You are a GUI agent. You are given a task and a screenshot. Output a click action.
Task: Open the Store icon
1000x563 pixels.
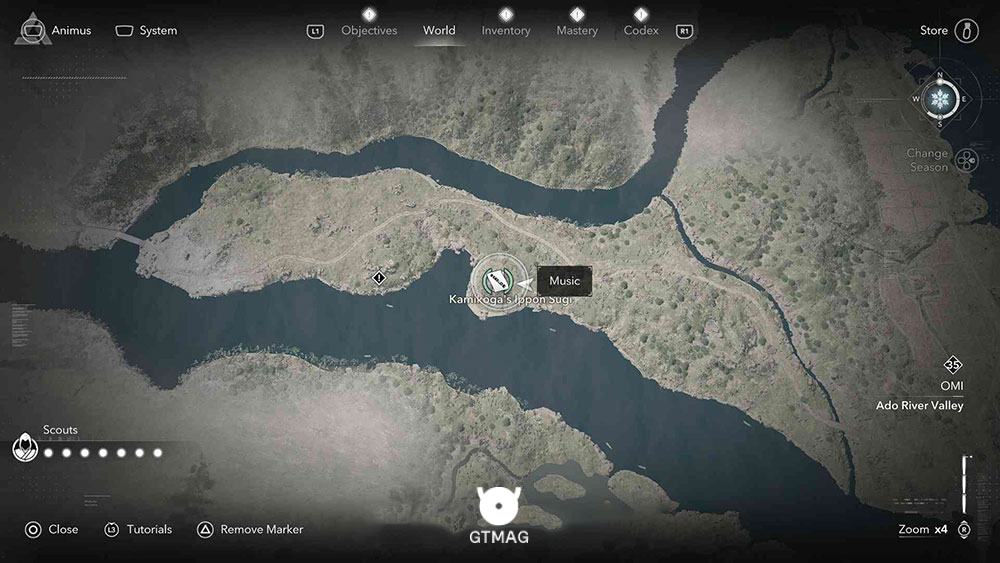pos(966,31)
